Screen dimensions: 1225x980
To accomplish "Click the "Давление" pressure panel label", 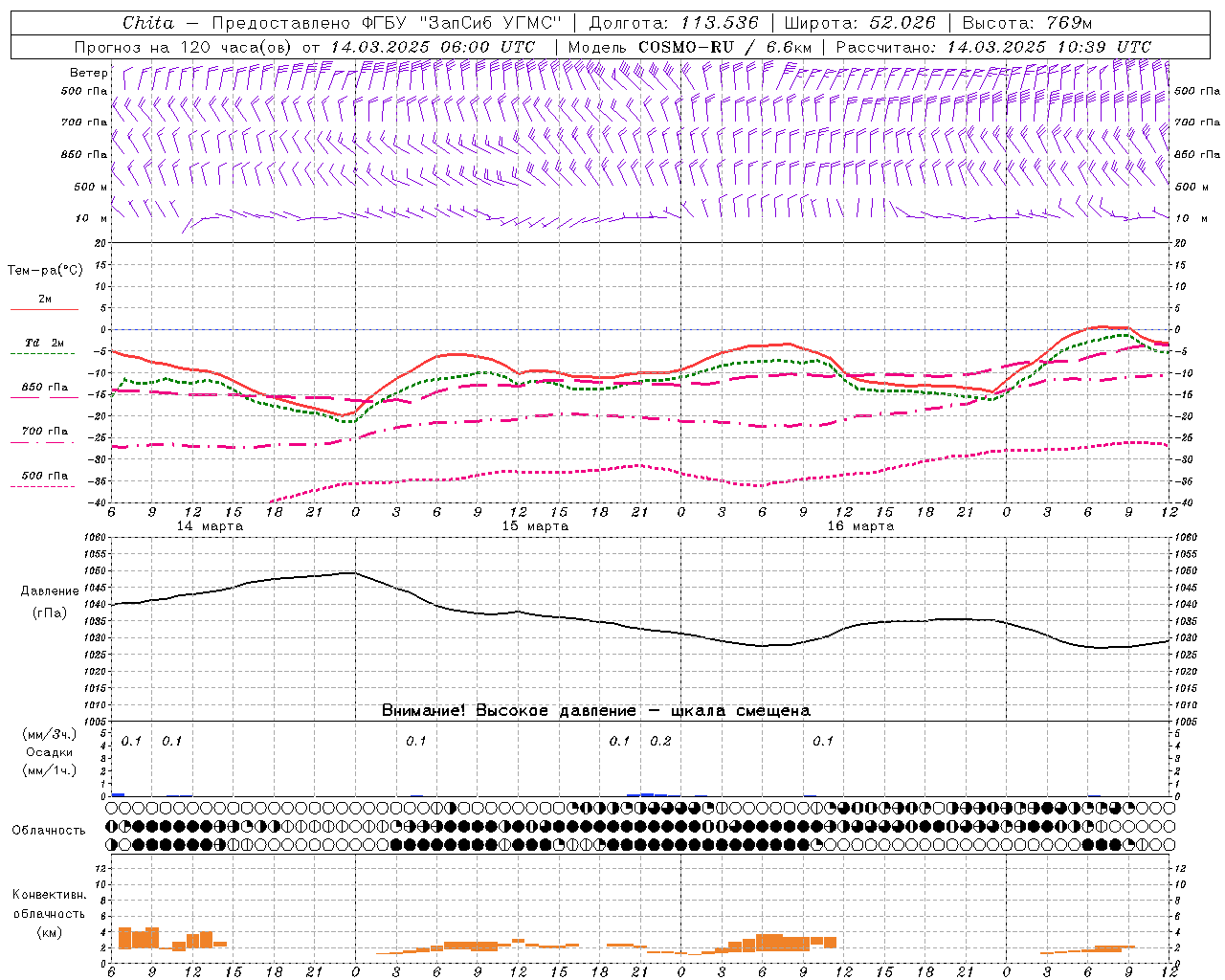I will click(50, 591).
